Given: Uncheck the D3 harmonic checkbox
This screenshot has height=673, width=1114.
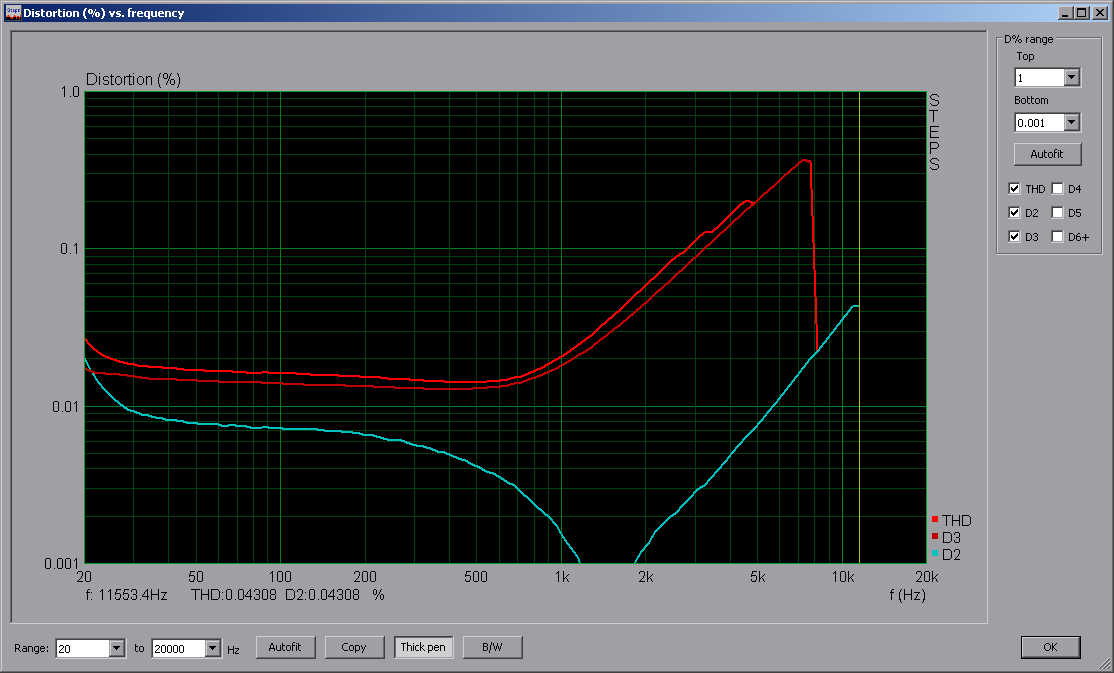Looking at the screenshot, I should pos(1015,237).
